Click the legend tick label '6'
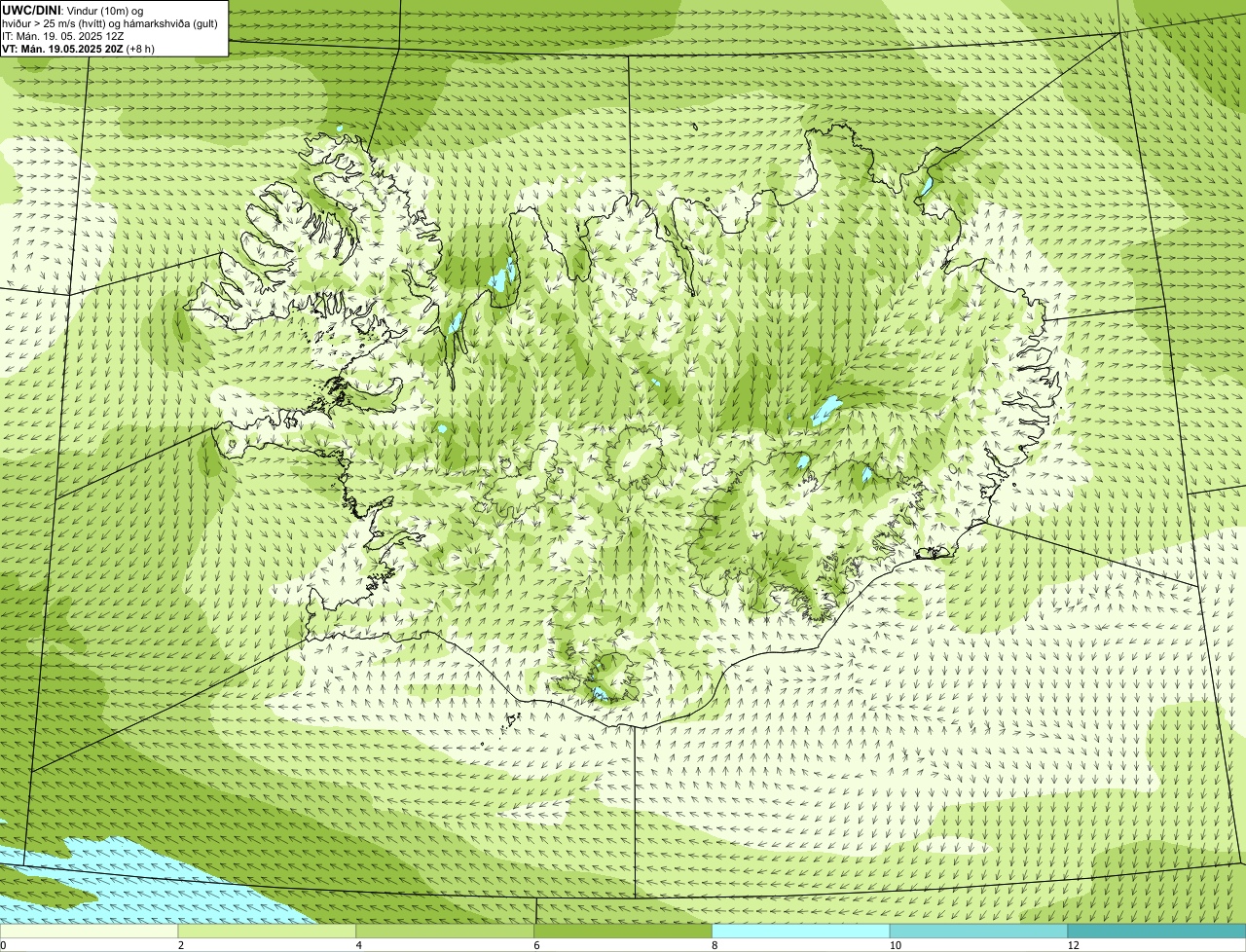The image size is (1246, 952). coord(537,945)
